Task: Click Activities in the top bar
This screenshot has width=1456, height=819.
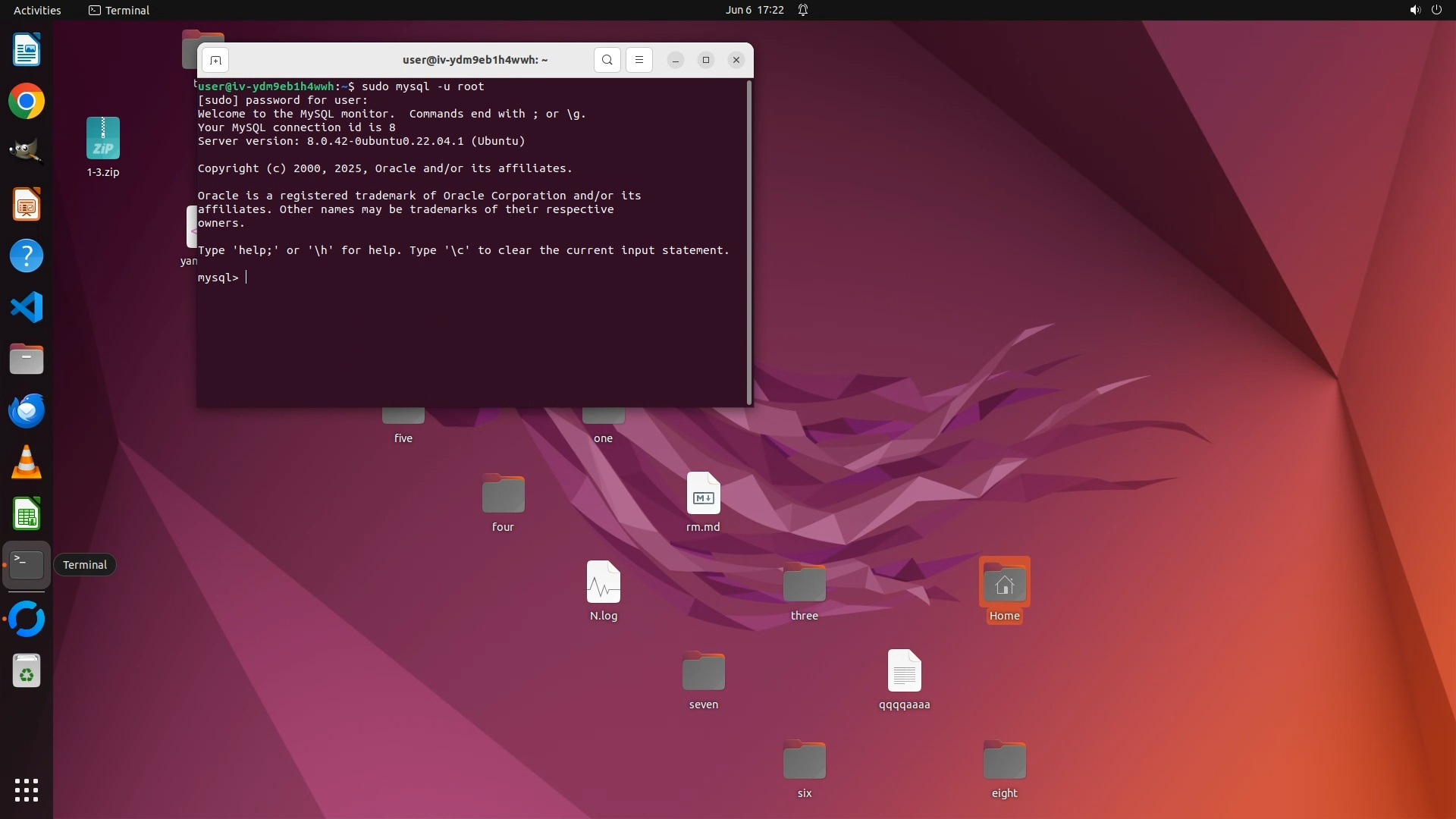Action: click(x=37, y=10)
